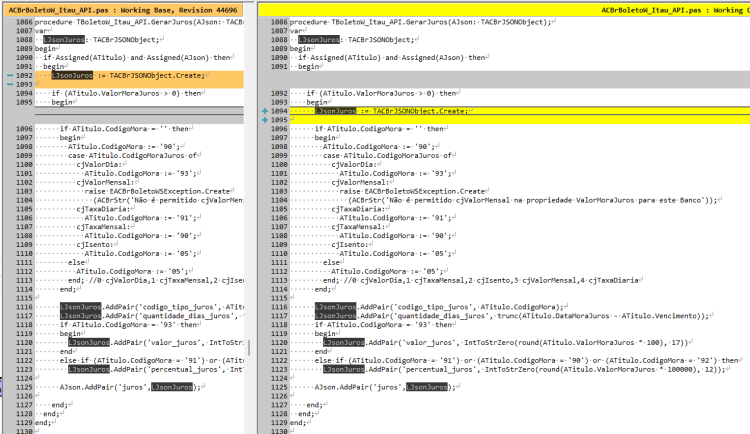Screen dimensions: 750x434
Task: Click "AJson.AddPair('juros',LJsonJuros);" in right pane
Action: tap(386, 387)
